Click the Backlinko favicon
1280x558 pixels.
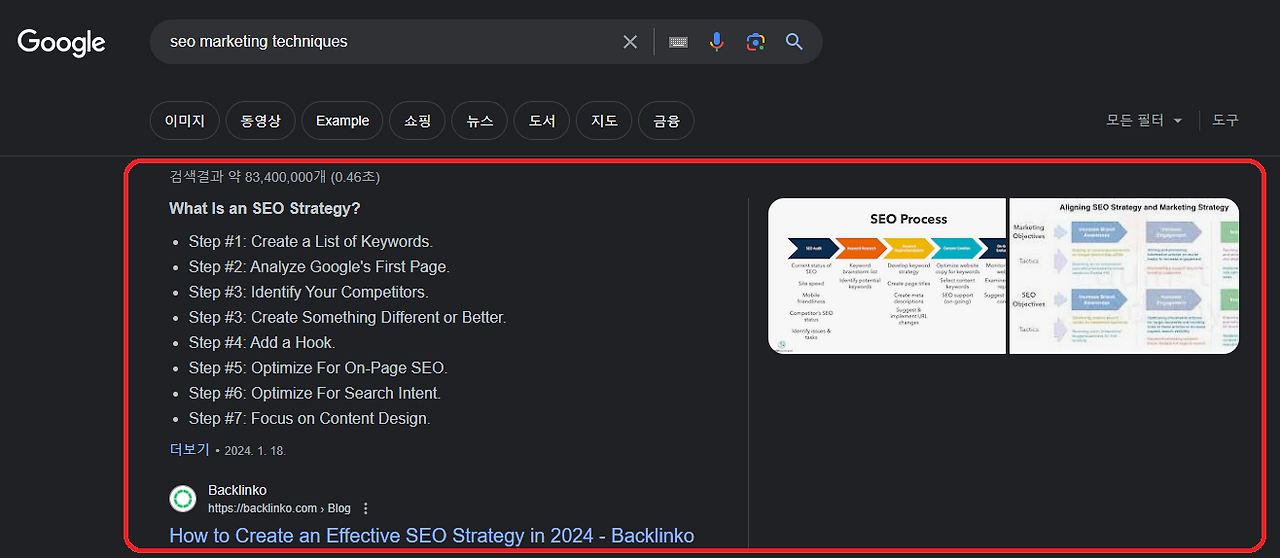(x=183, y=498)
